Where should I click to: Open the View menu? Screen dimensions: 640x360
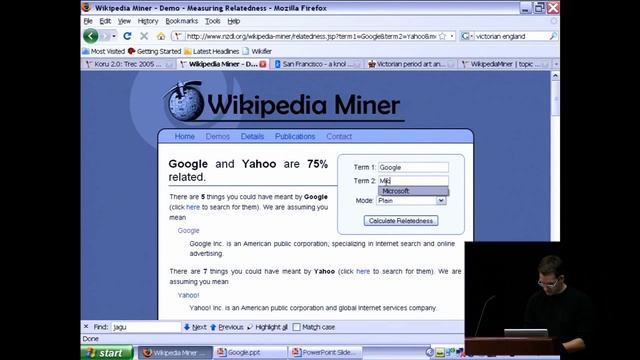click(x=124, y=21)
